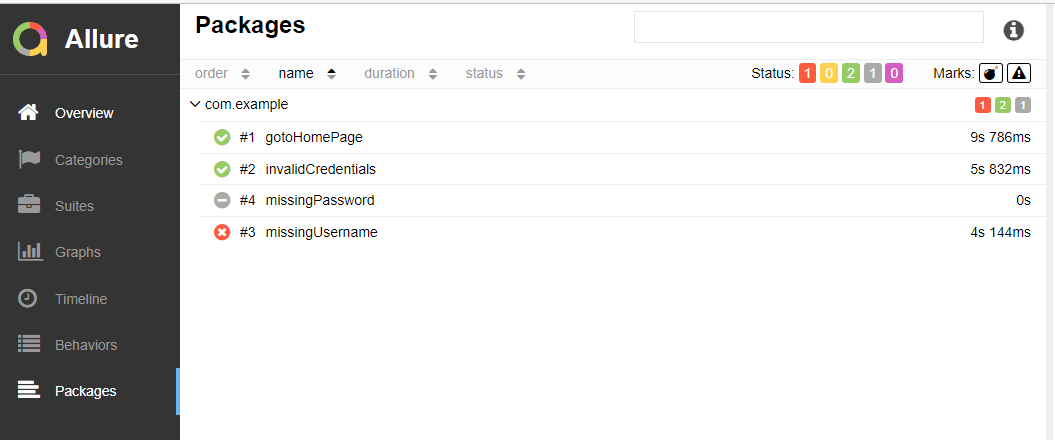The height and width of the screenshot is (440, 1055).
Task: Toggle the yellow broken status filter
Action: [x=828, y=73]
